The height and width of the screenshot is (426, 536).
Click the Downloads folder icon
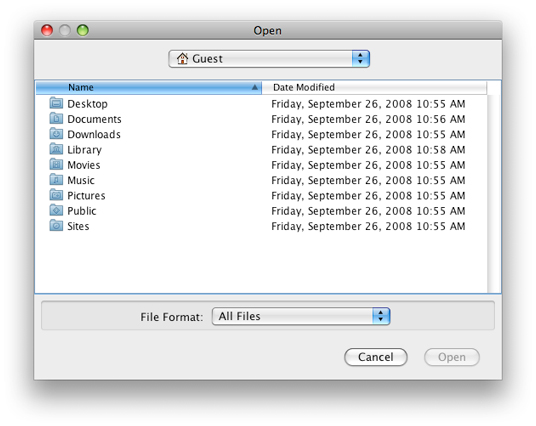pyautogui.click(x=56, y=134)
